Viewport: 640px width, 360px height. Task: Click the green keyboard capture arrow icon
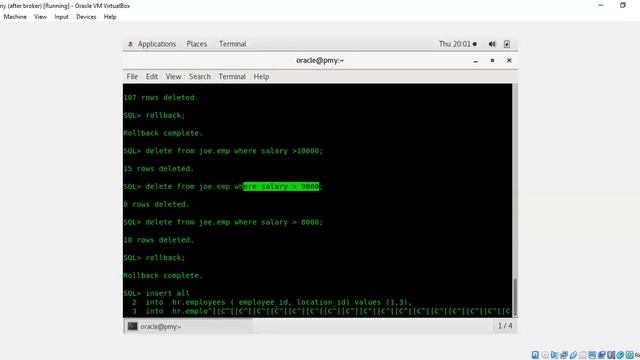coord(630,355)
